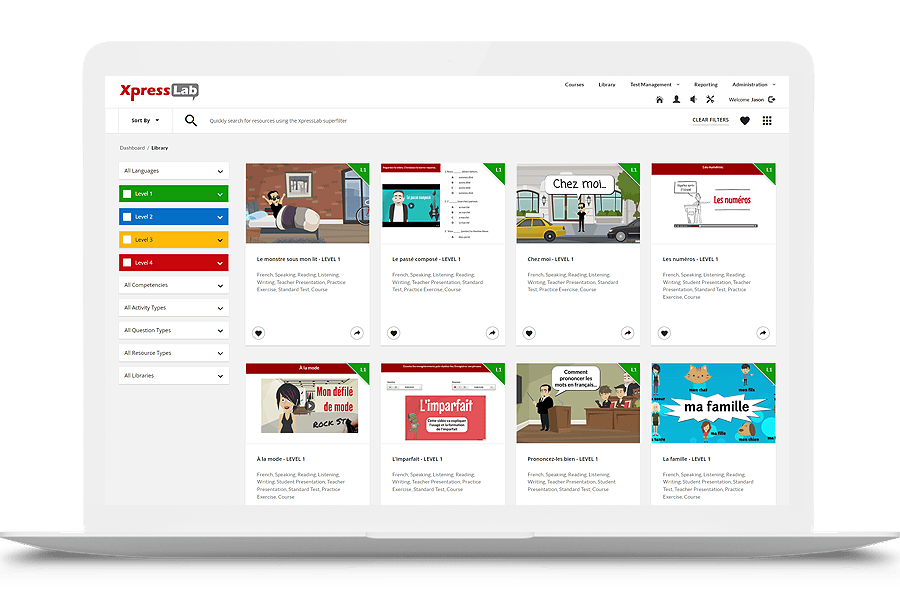The width and height of the screenshot is (900, 614).
Task: Favorite the Les numéros card
Action: click(664, 333)
